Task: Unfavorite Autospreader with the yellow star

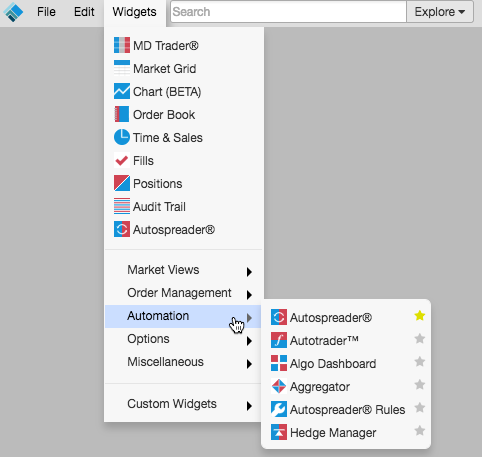Action: (x=420, y=316)
